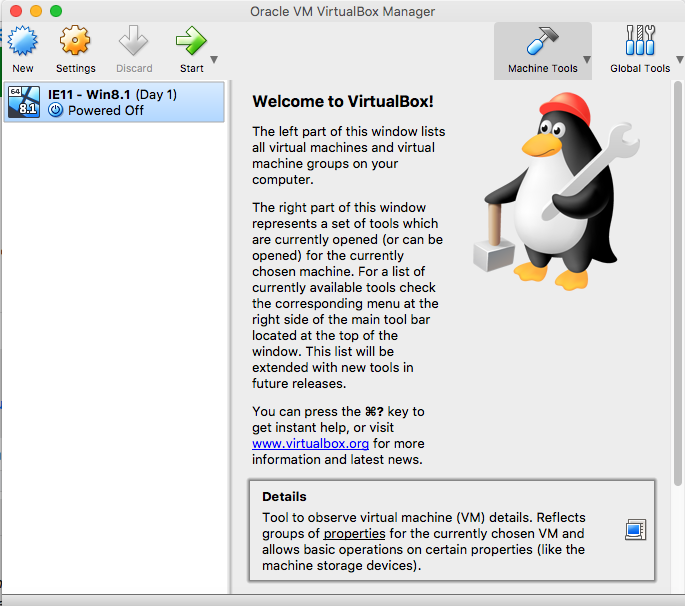Click the Discard saved state icon
Screen dimensions: 685x606
pos(133,43)
